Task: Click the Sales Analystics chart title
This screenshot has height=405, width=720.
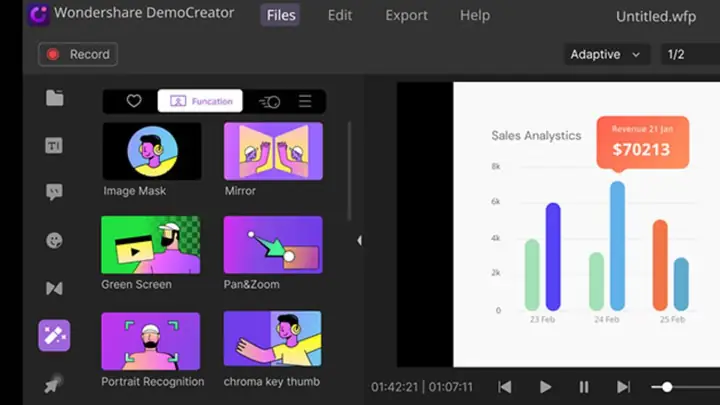Action: (x=536, y=135)
